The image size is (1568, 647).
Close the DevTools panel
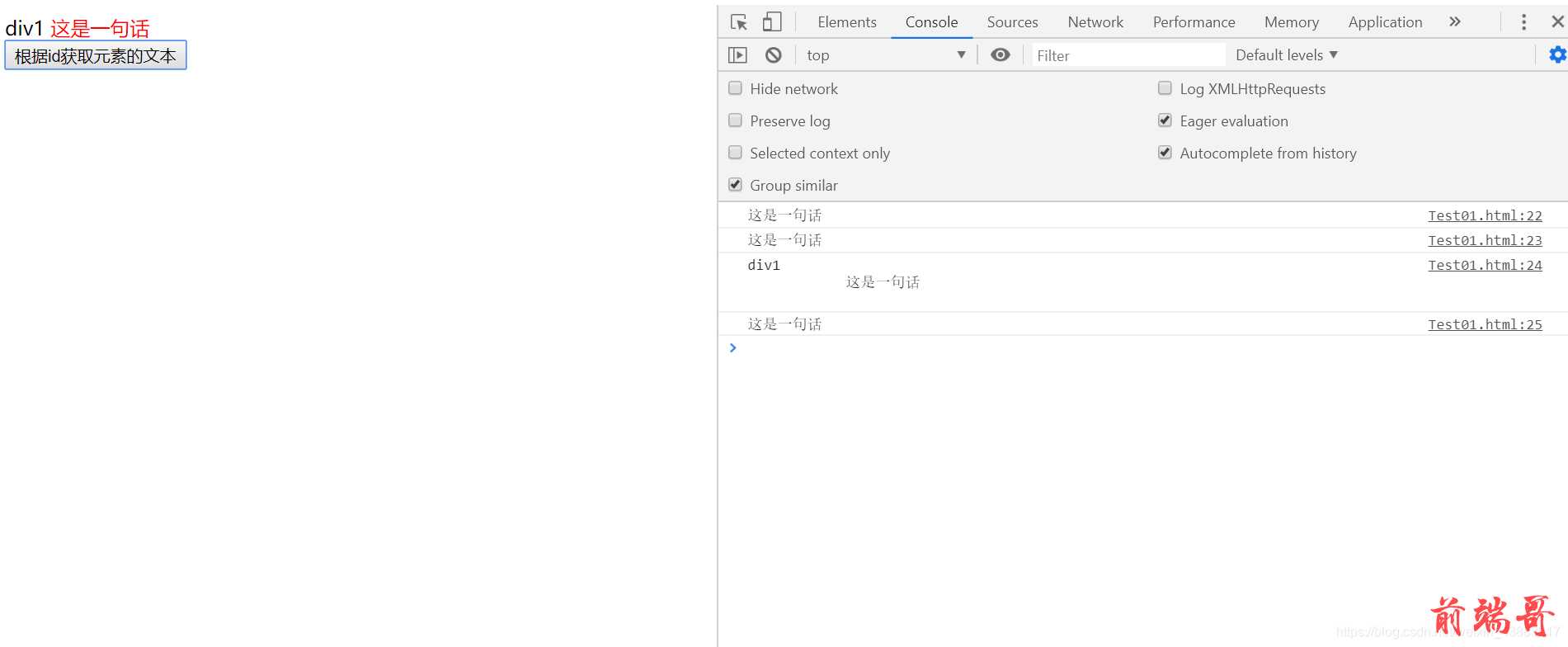(x=1557, y=22)
